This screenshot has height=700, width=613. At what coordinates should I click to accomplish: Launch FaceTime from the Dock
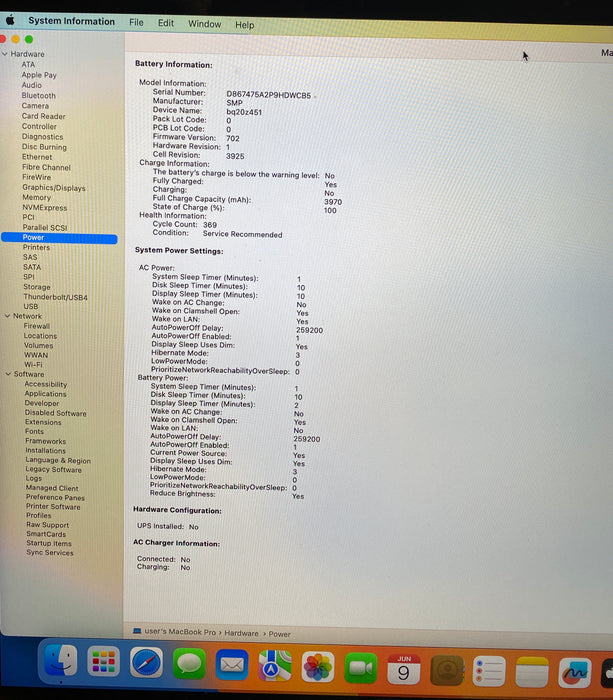[x=360, y=668]
